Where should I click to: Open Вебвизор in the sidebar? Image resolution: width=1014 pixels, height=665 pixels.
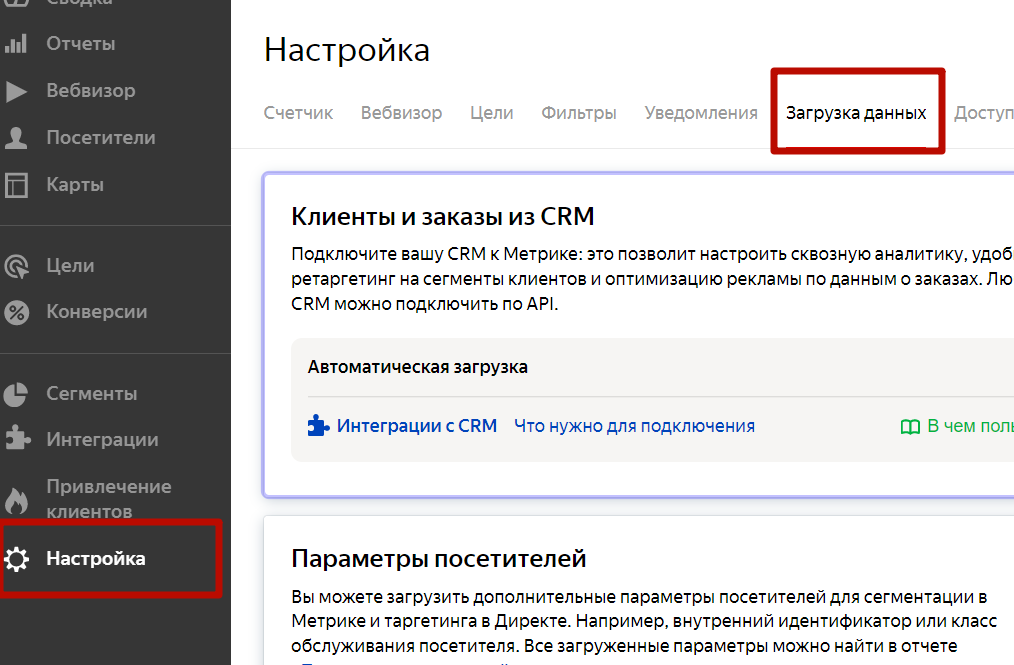tap(91, 91)
